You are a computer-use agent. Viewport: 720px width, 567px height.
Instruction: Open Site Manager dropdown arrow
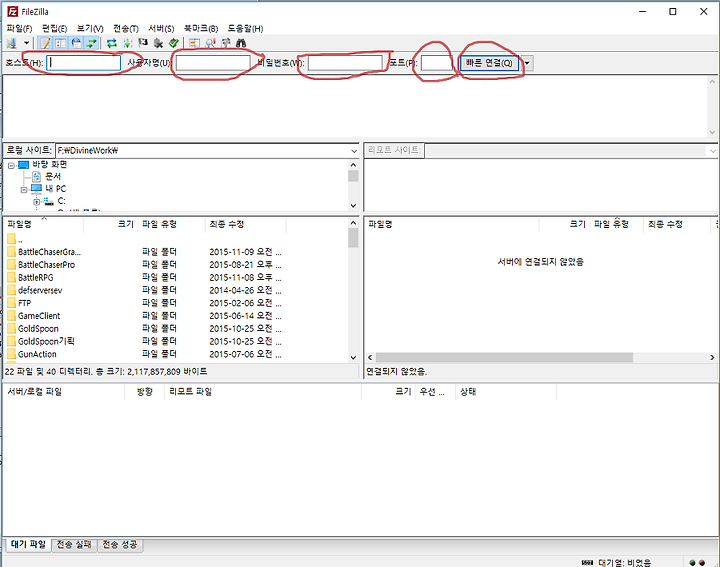27,43
